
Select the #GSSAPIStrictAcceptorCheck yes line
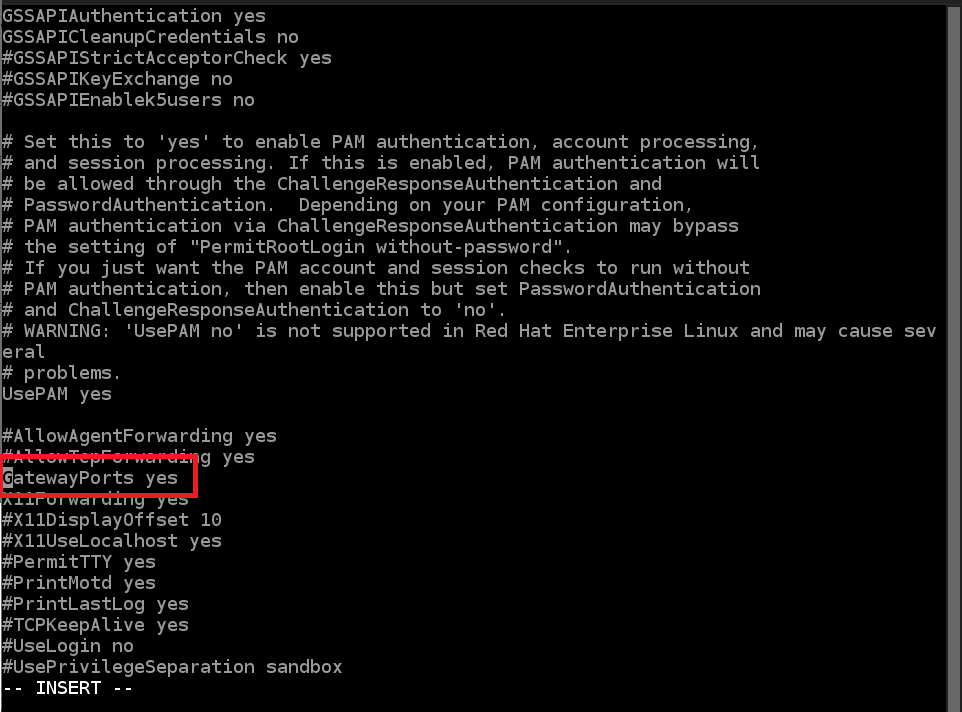[167, 58]
